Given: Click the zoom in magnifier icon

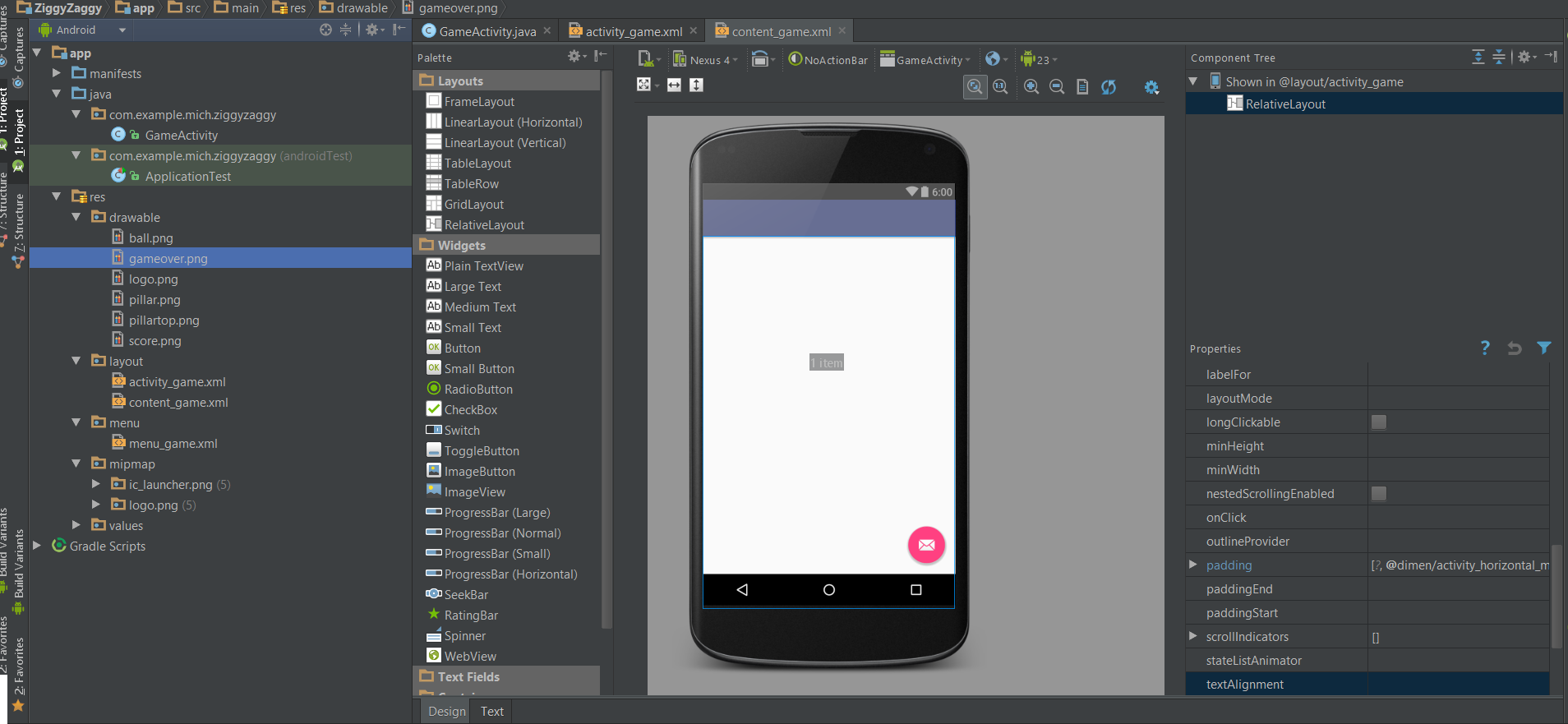Looking at the screenshot, I should click(x=1031, y=87).
